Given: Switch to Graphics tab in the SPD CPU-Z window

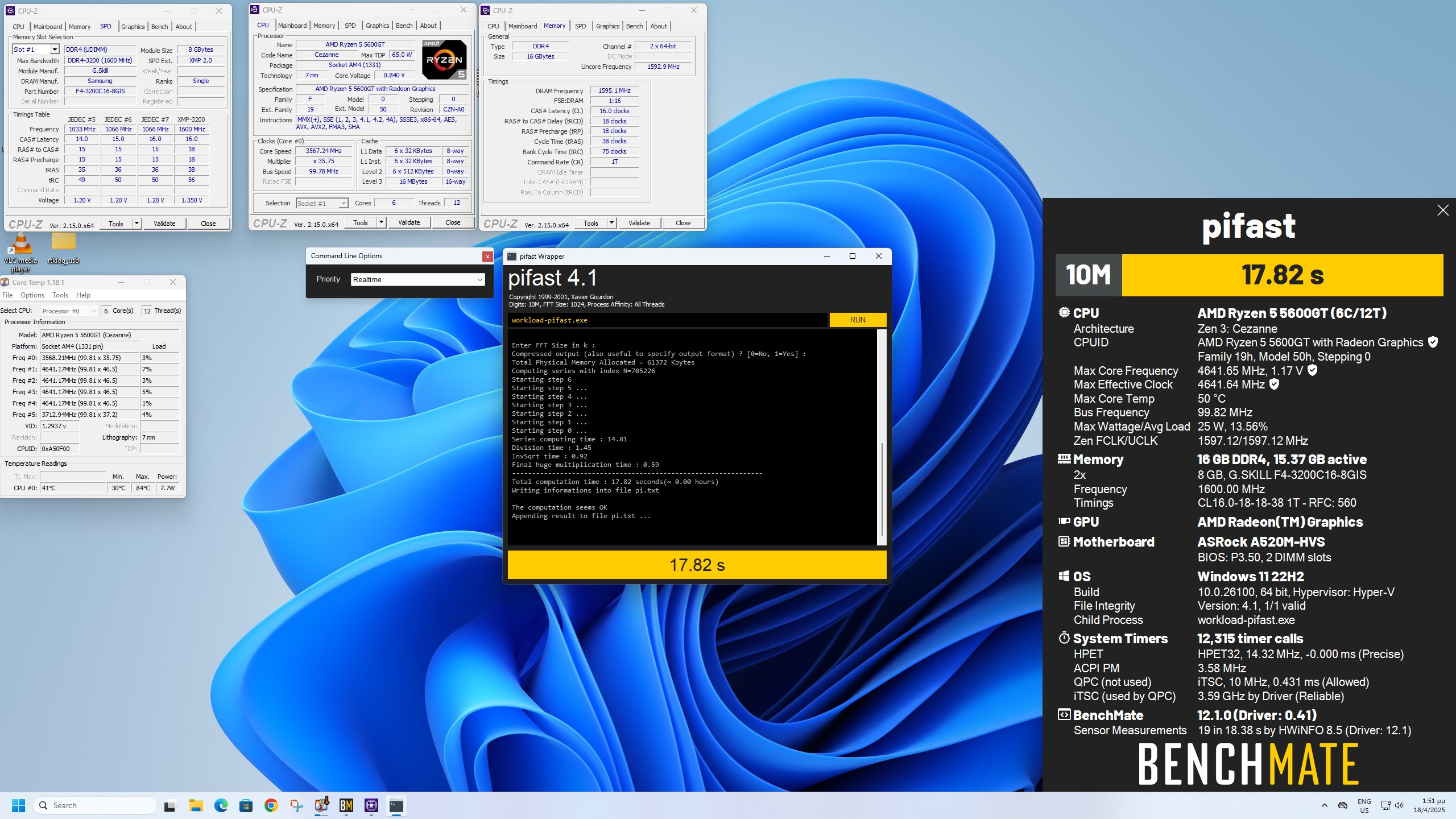Looking at the screenshot, I should (133, 27).
